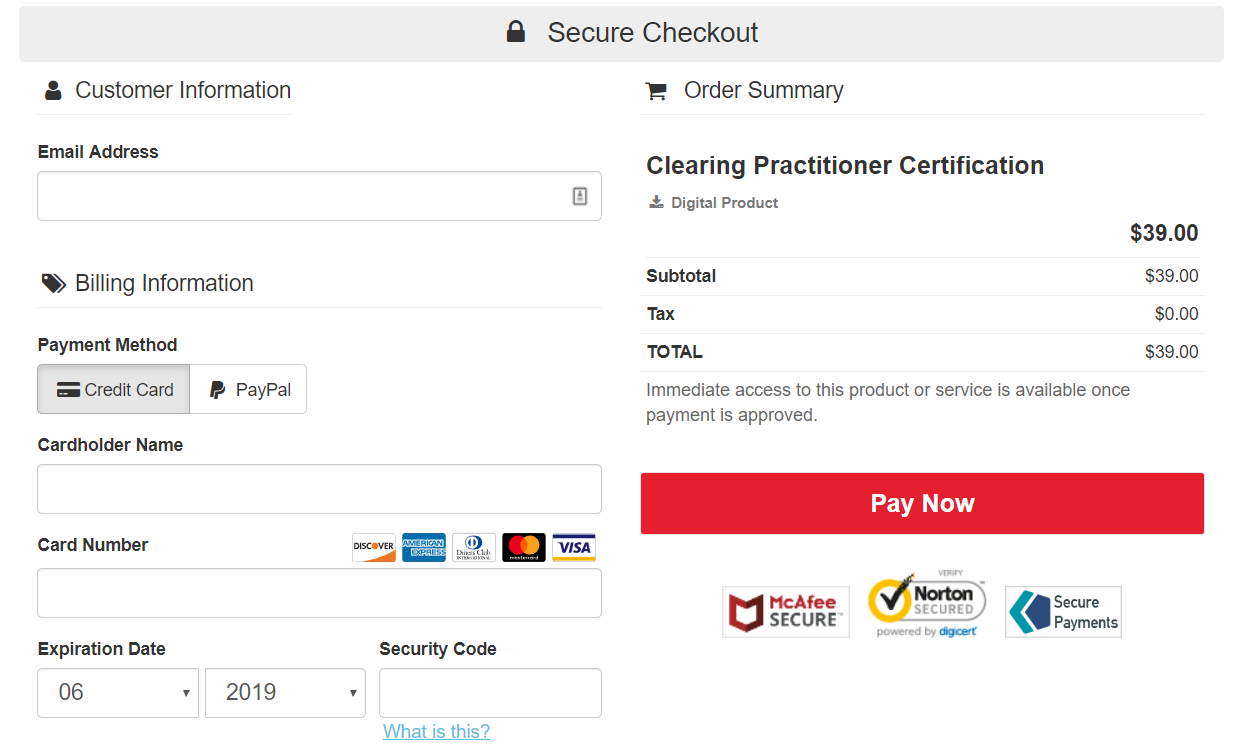Image resolution: width=1235 pixels, height=756 pixels.
Task: Click the Digital Product download icon
Action: tap(656, 202)
